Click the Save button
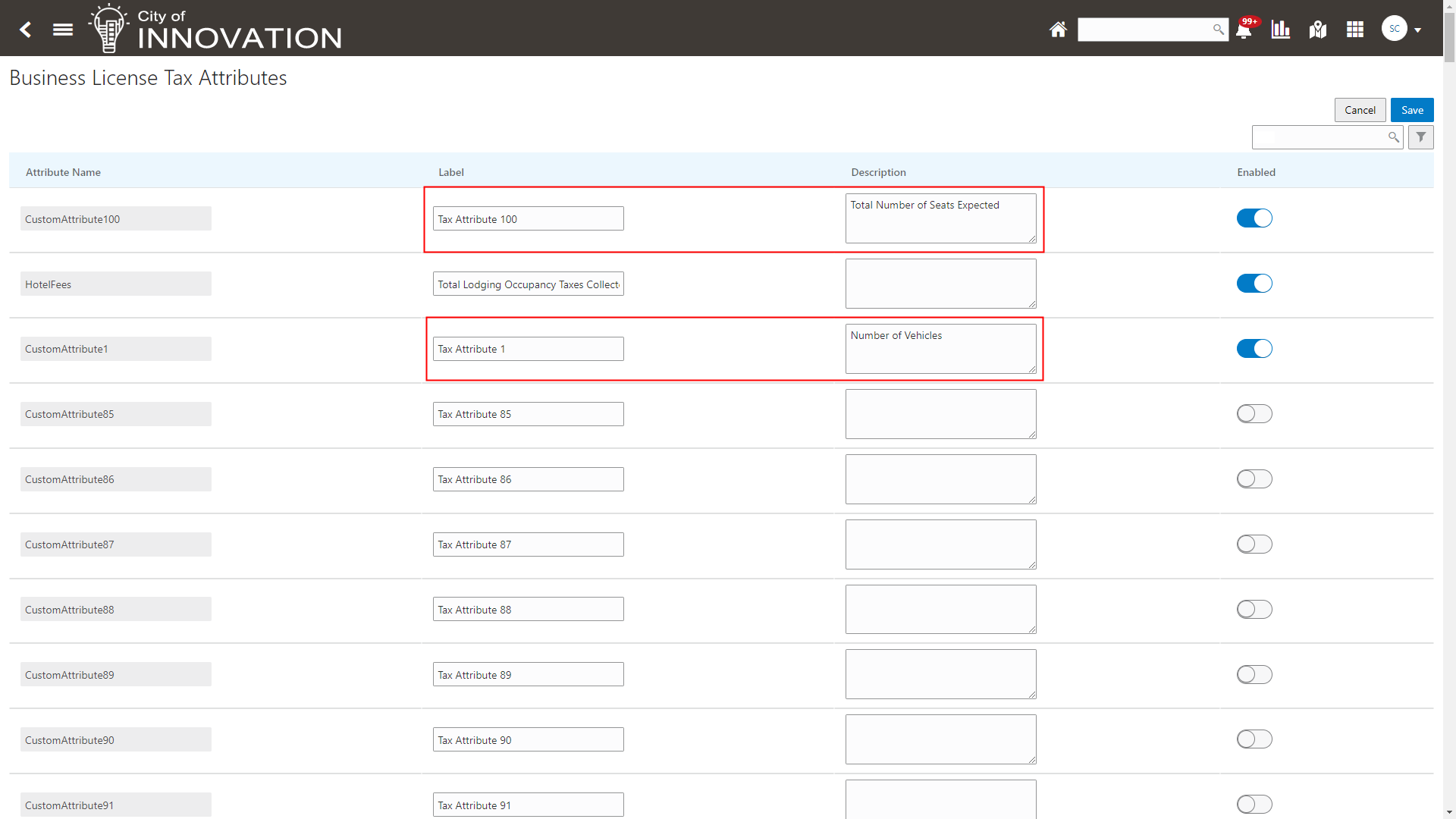This screenshot has width=1456, height=819. pyautogui.click(x=1412, y=110)
